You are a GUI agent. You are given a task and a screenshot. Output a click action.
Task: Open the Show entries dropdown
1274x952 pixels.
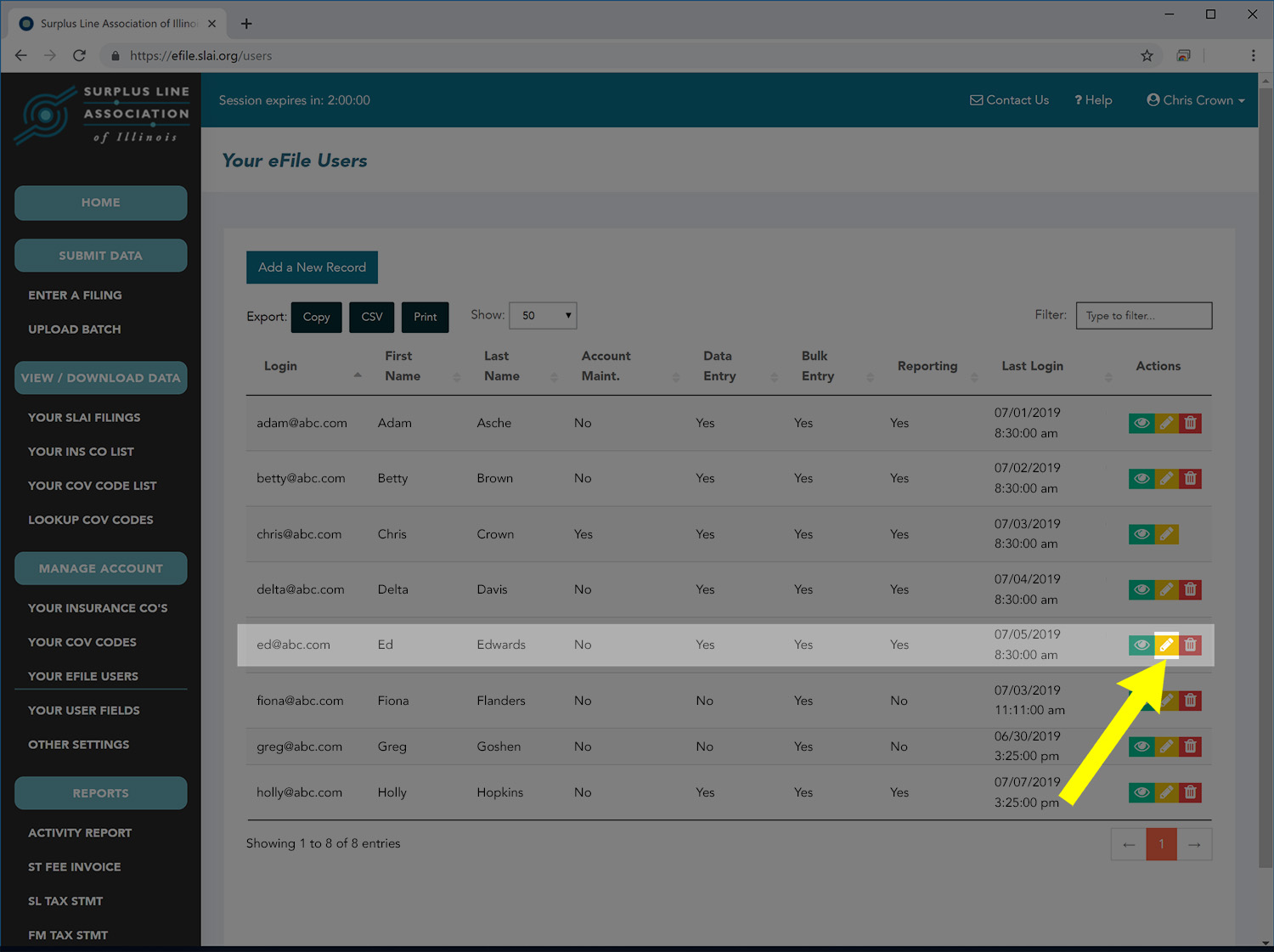(543, 316)
